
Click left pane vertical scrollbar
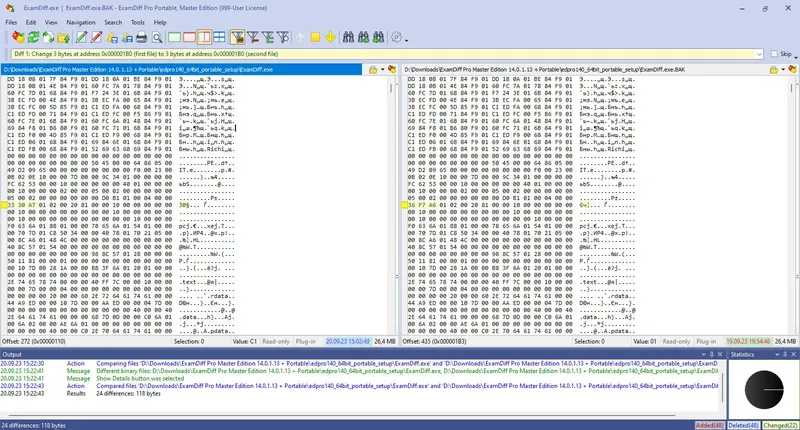(x=391, y=206)
